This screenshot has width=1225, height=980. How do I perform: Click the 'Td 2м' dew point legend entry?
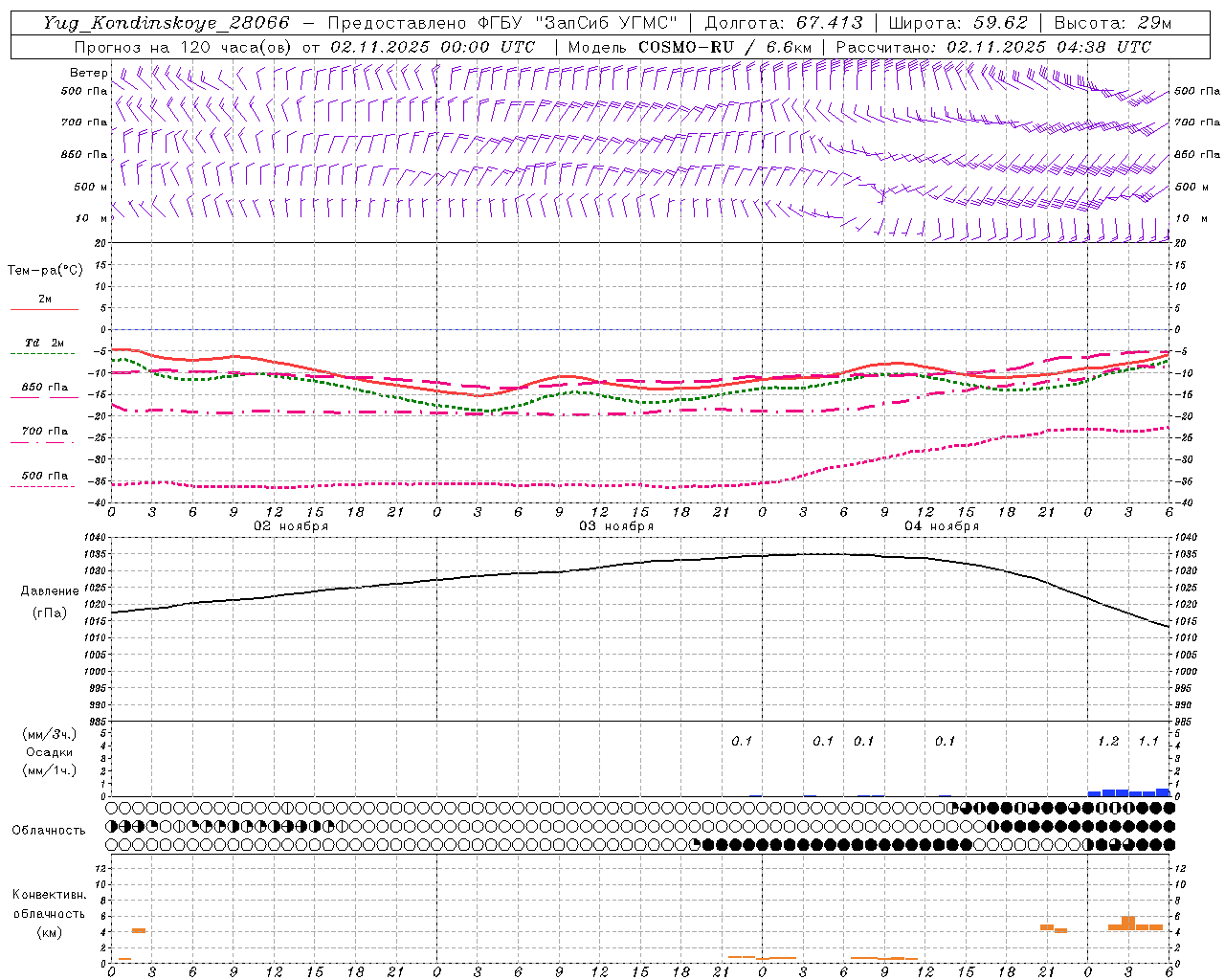[45, 343]
